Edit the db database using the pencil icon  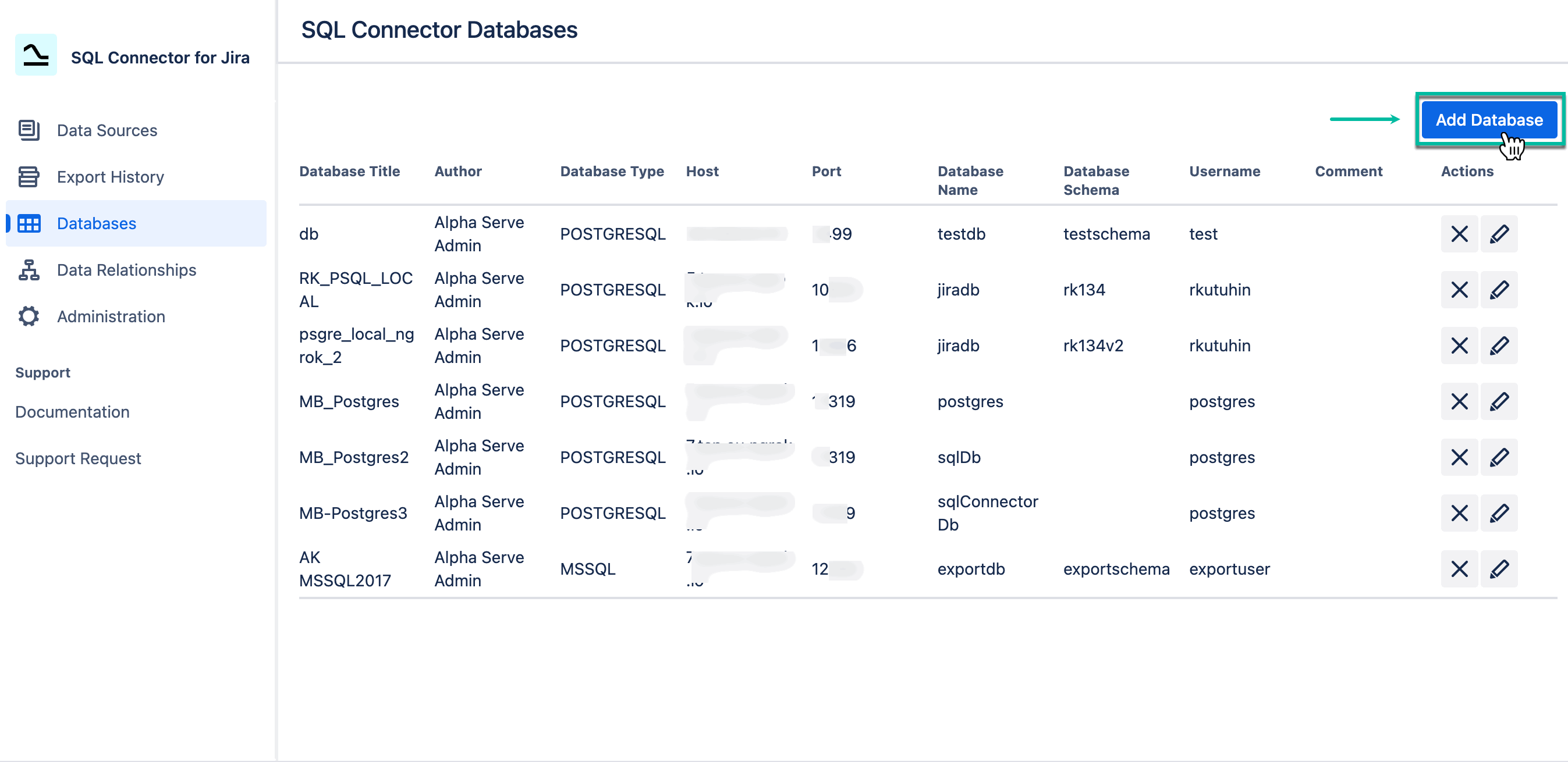pyautogui.click(x=1499, y=233)
